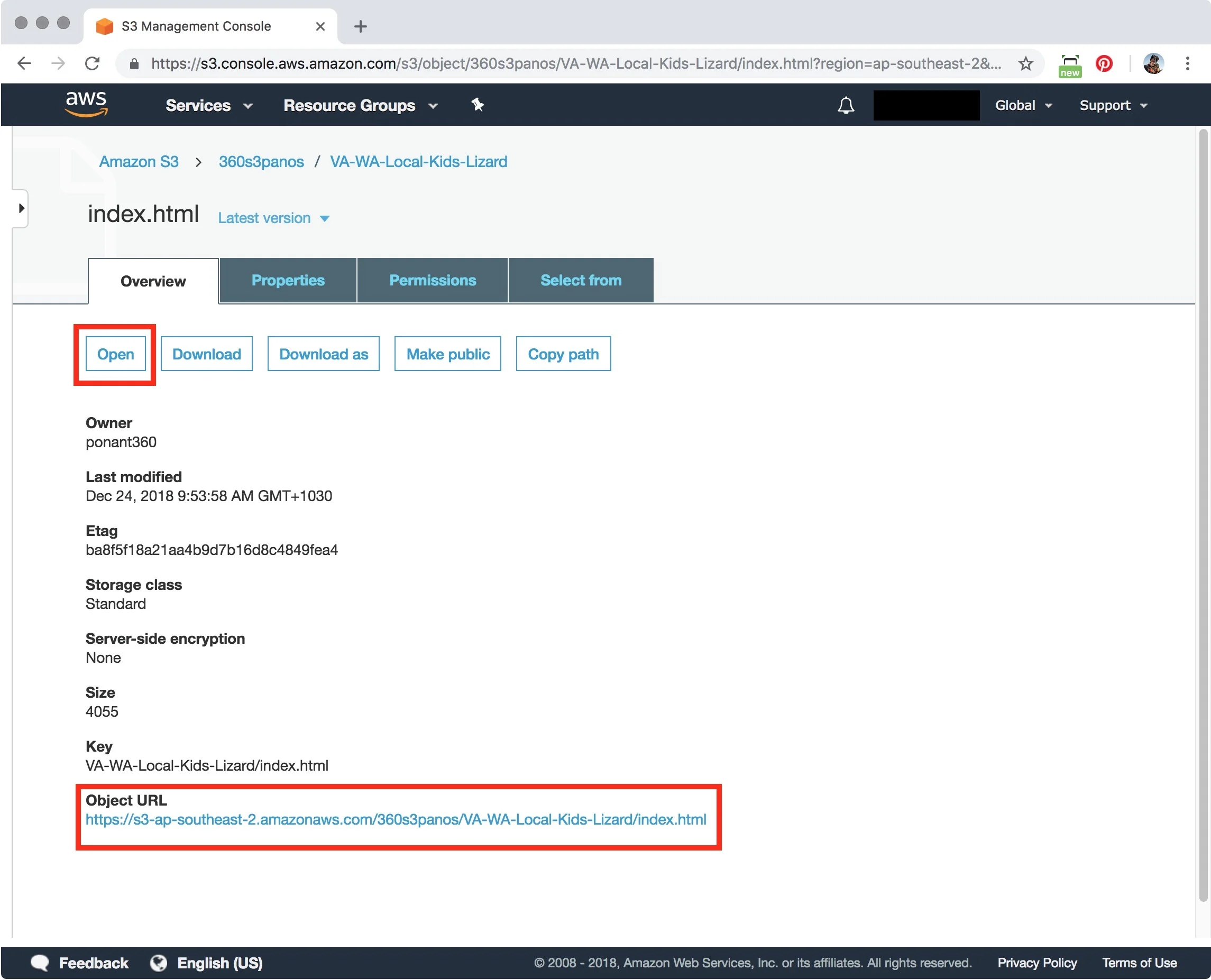Click the Make public button
Image resolution: width=1211 pixels, height=980 pixels.
(x=448, y=354)
